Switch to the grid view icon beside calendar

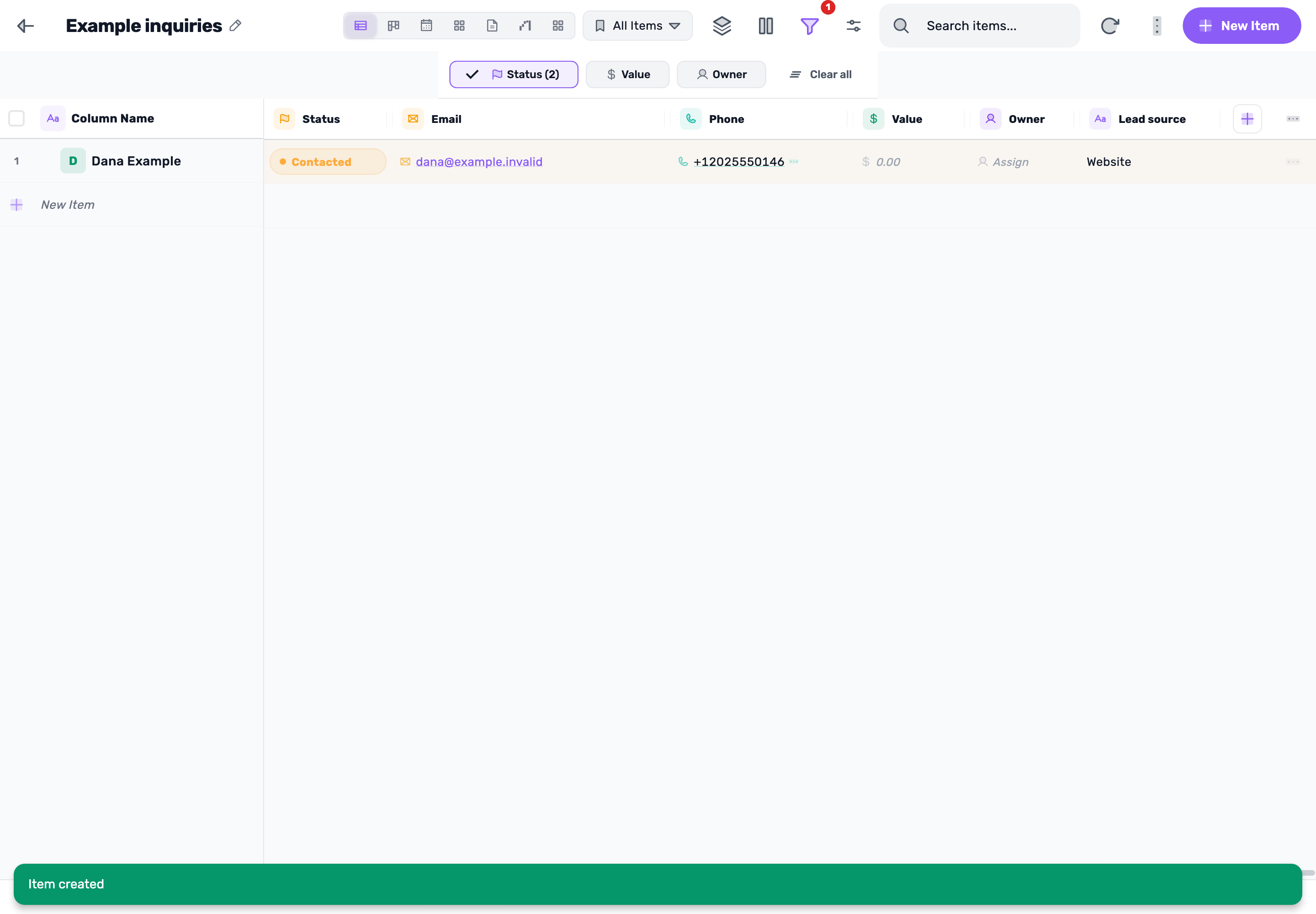(459, 26)
